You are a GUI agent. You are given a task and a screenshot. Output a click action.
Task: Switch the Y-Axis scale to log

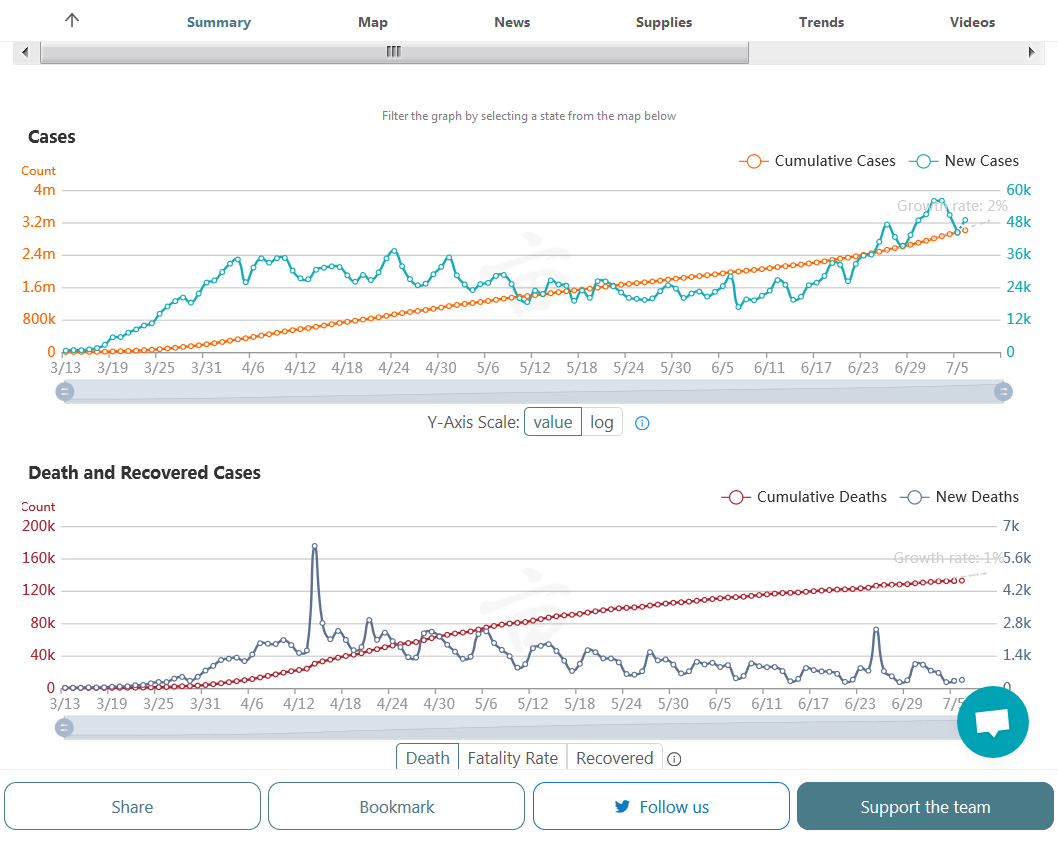601,422
